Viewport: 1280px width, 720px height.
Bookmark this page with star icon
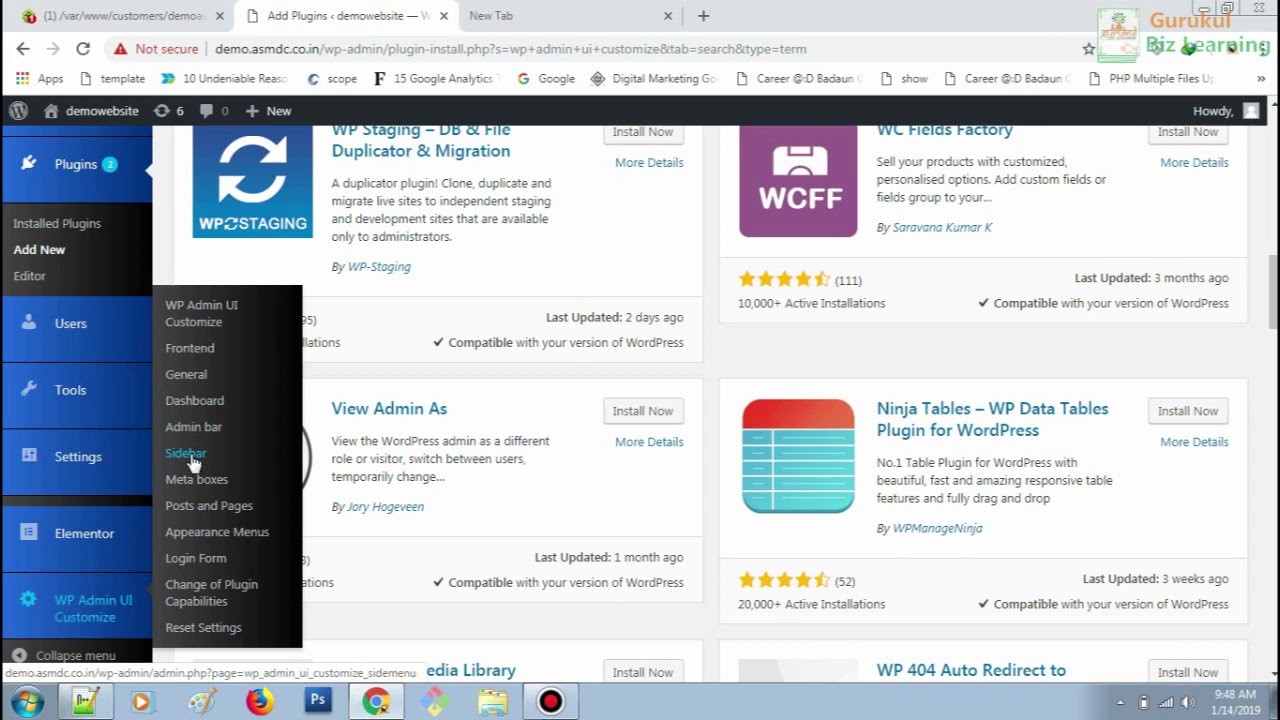tap(1089, 48)
